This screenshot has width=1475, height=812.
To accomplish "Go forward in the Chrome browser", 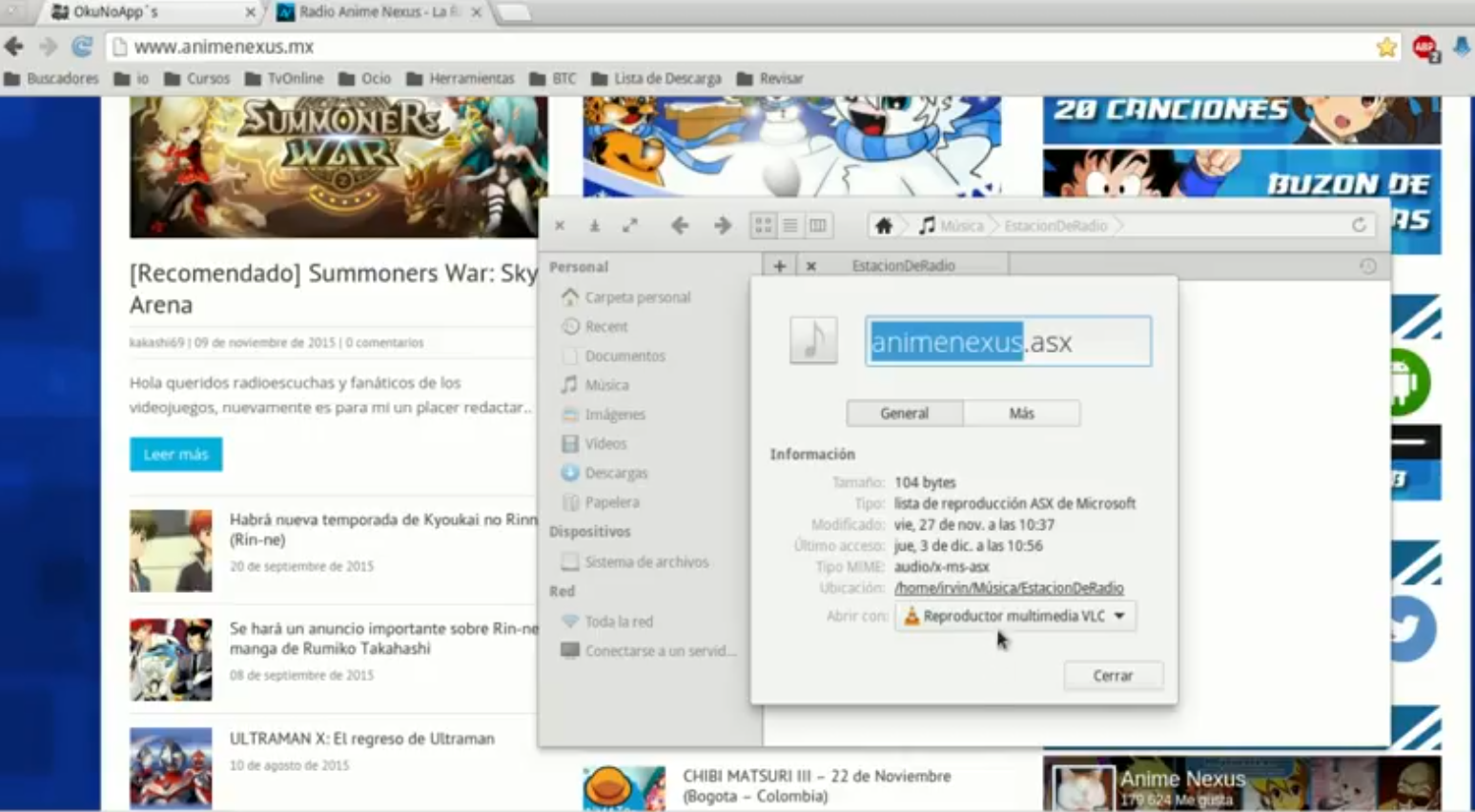I will [48, 47].
